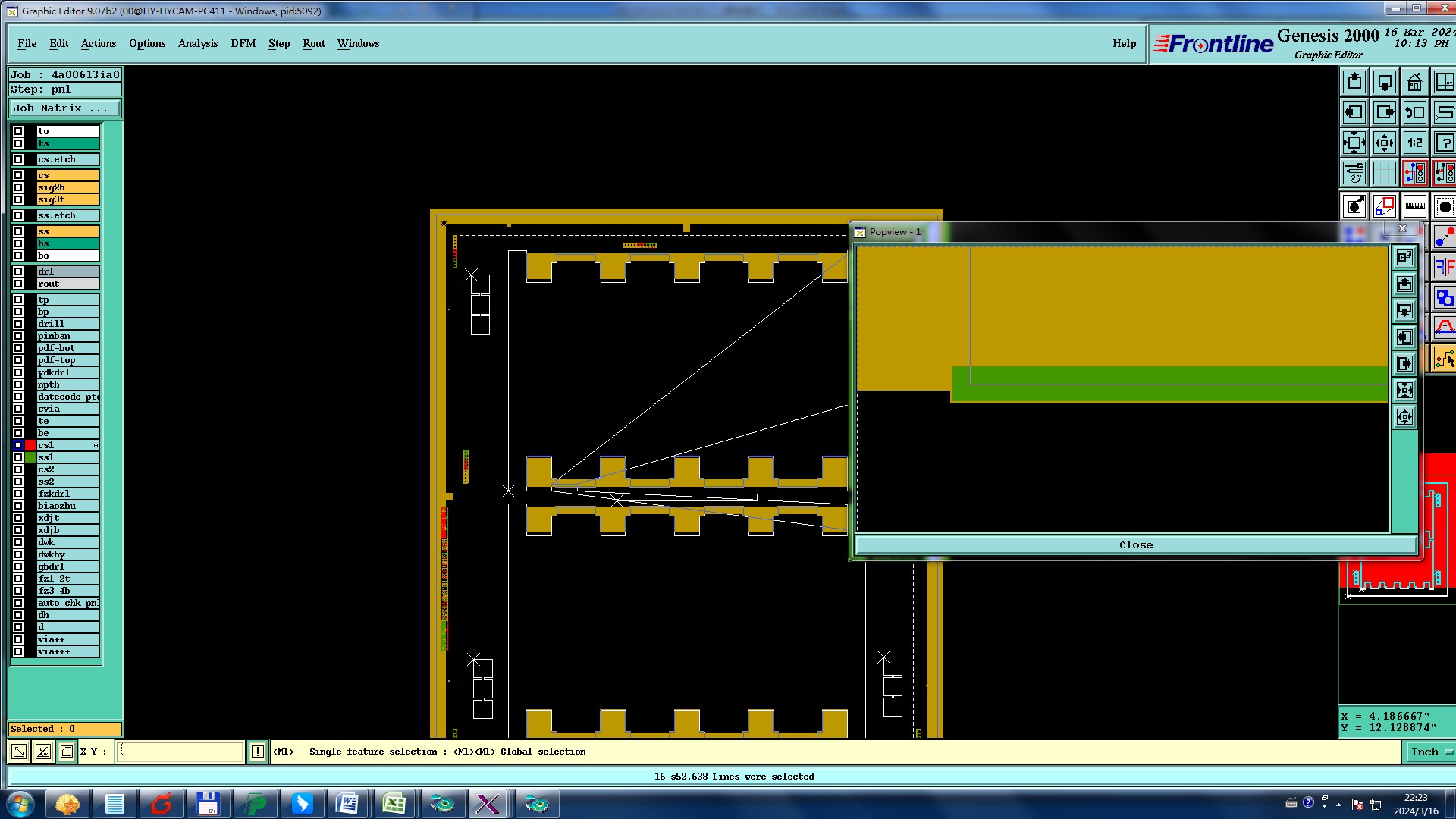Toggle display box for layer 'ts'

tap(18, 143)
